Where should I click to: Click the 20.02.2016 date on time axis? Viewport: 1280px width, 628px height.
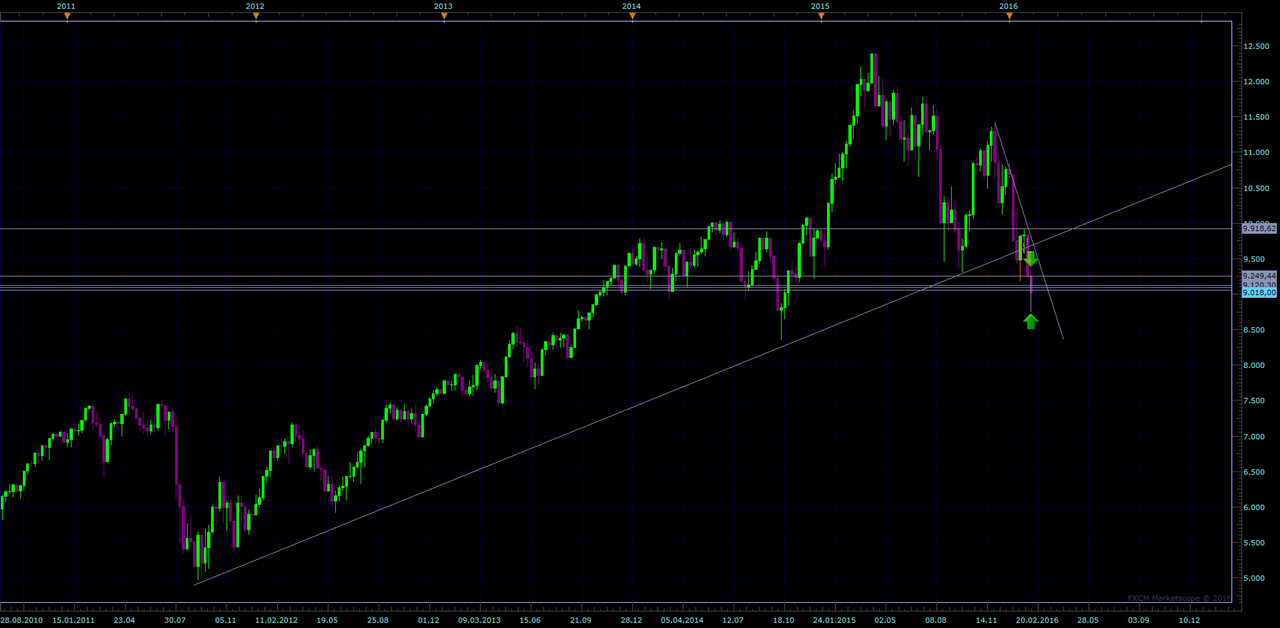pyautogui.click(x=1035, y=620)
